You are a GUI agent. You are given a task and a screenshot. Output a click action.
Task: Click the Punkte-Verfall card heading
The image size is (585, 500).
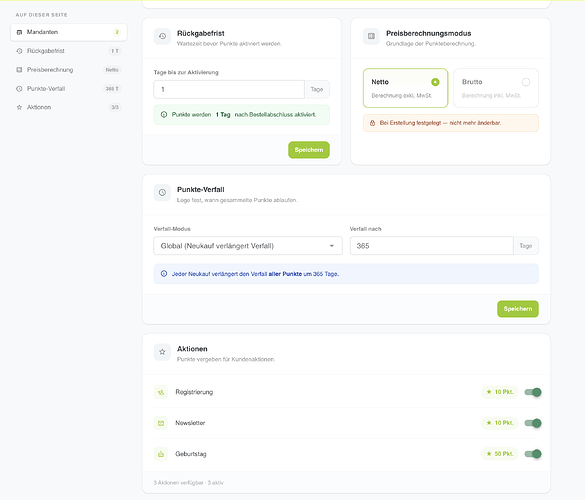click(x=201, y=190)
